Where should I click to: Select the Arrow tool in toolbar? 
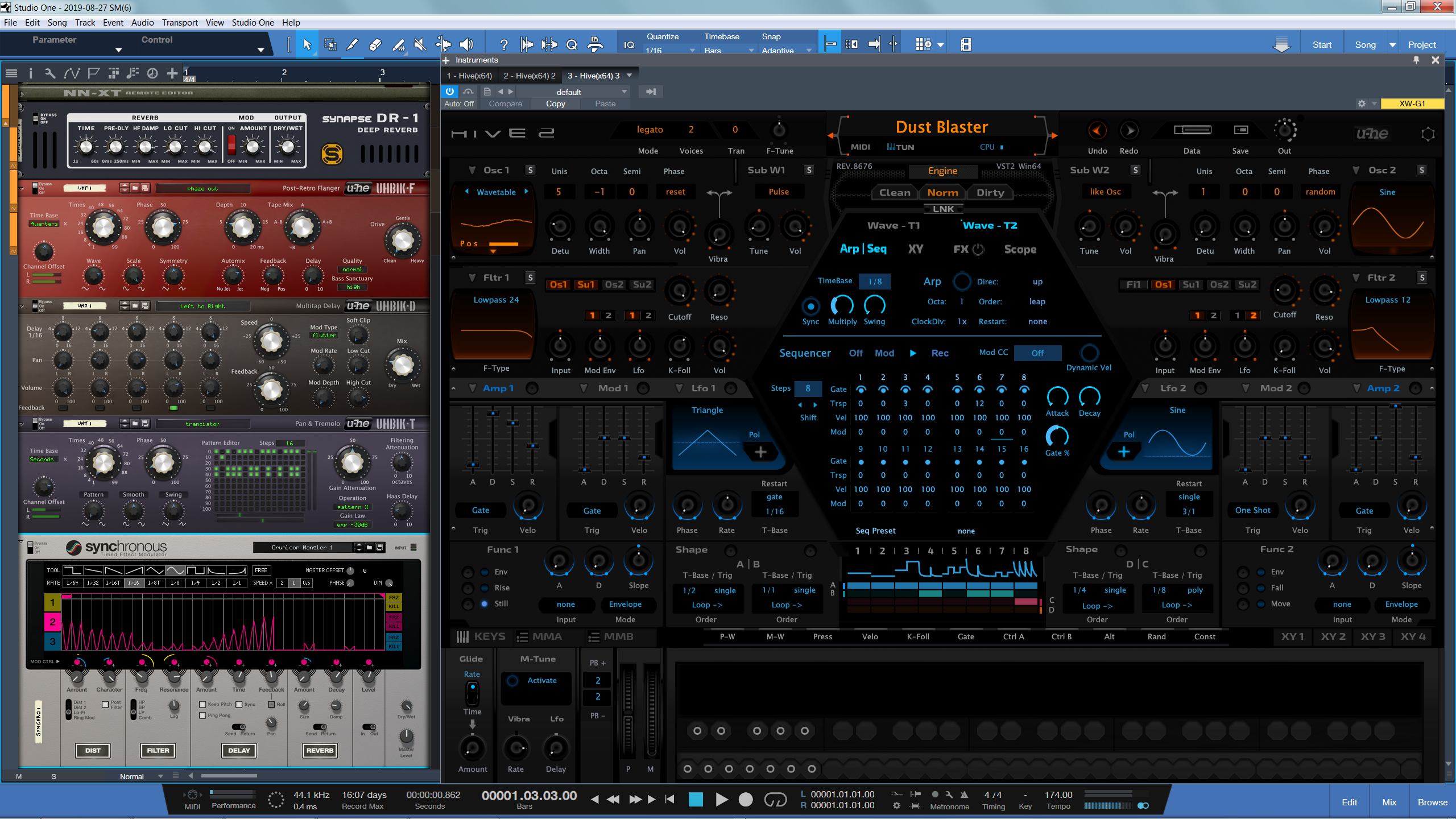point(307,44)
